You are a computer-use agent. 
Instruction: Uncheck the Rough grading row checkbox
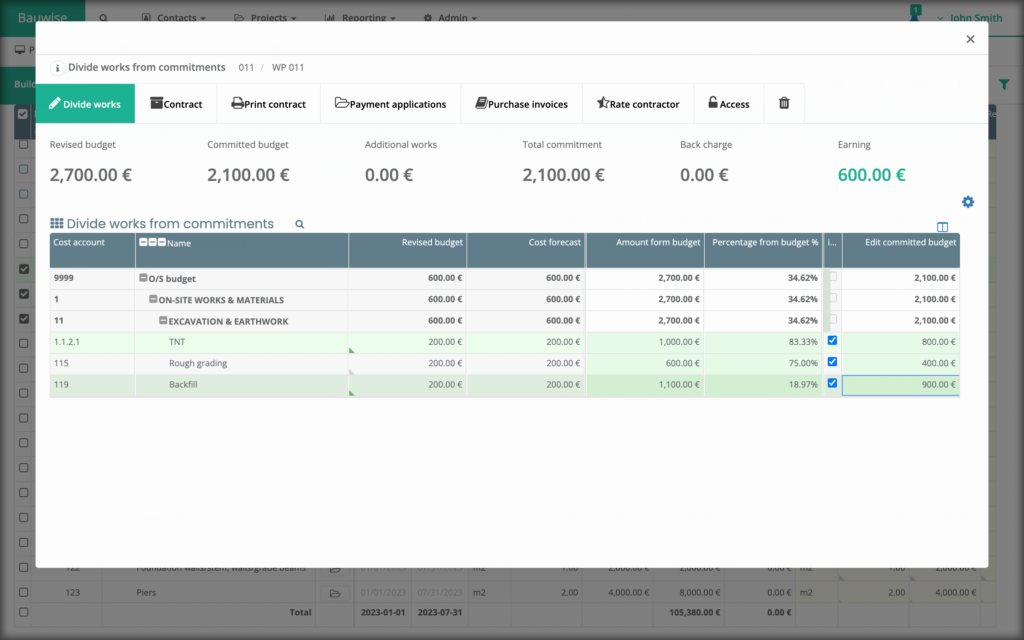click(832, 362)
